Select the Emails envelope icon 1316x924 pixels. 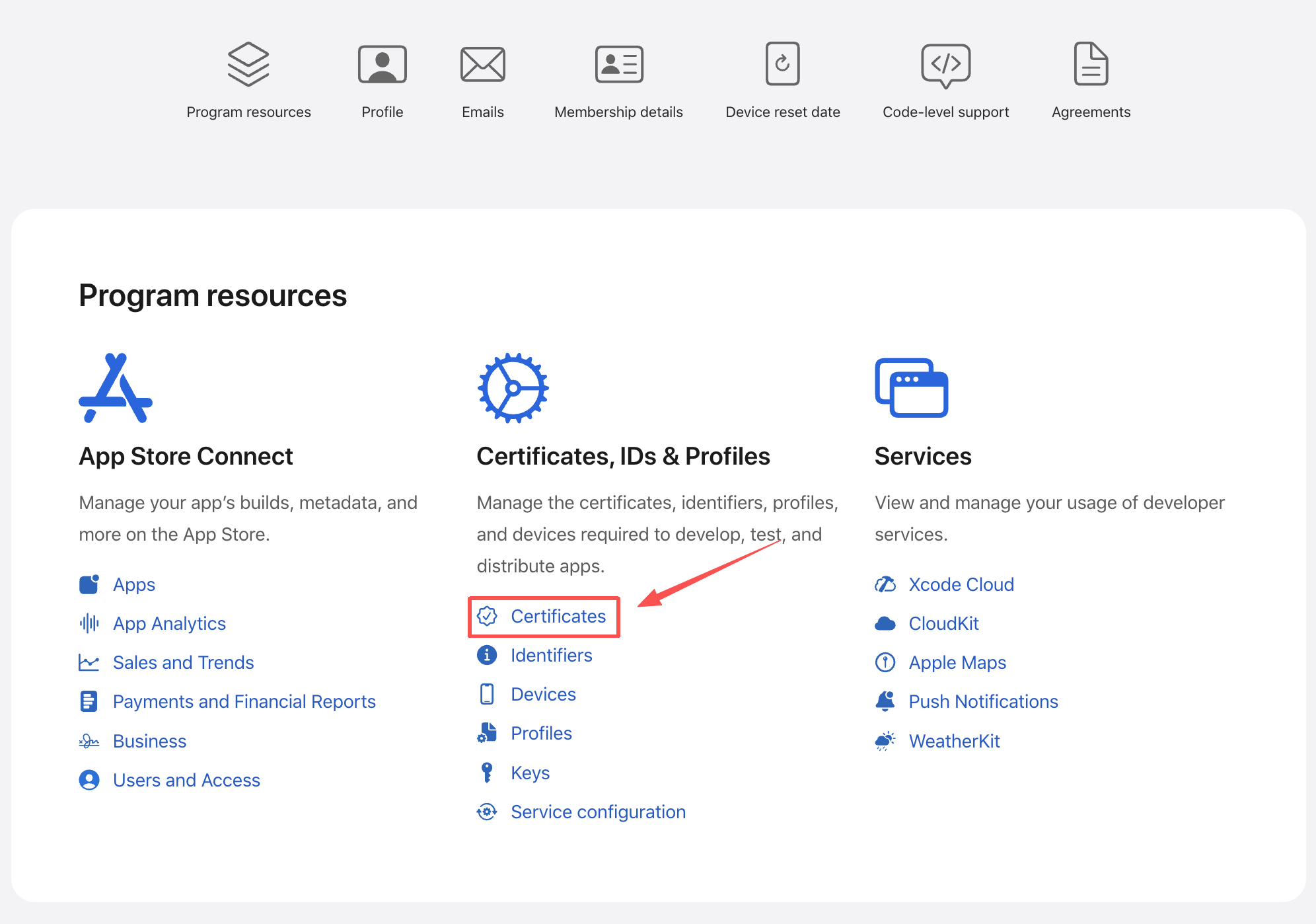coord(482,63)
